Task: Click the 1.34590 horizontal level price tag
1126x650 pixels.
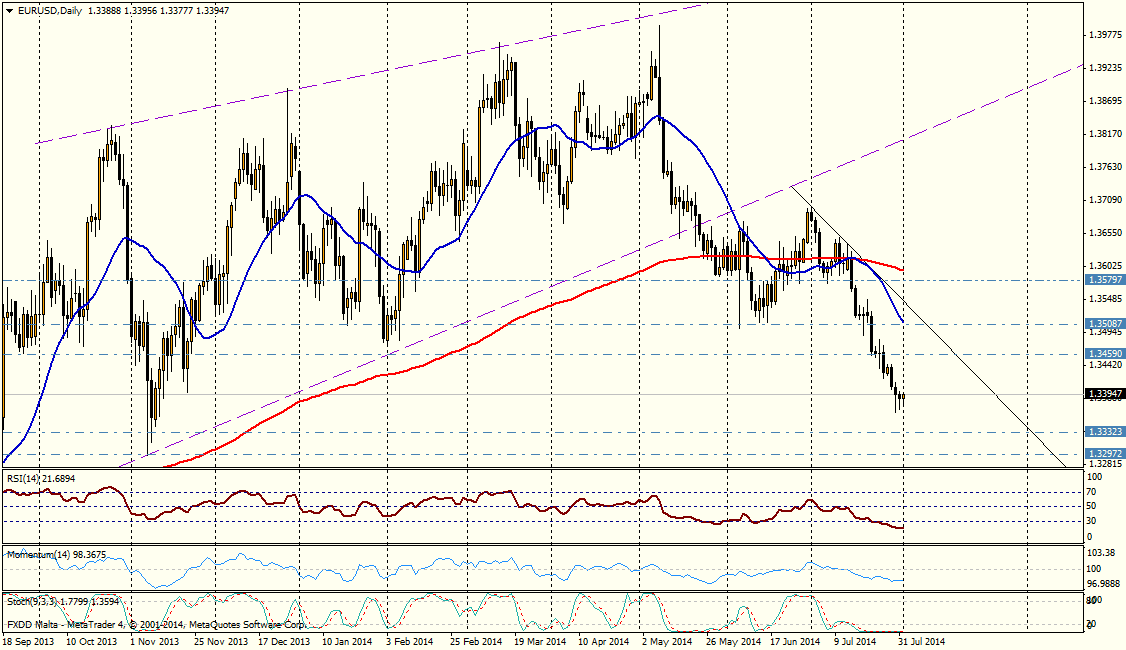Action: point(1104,354)
